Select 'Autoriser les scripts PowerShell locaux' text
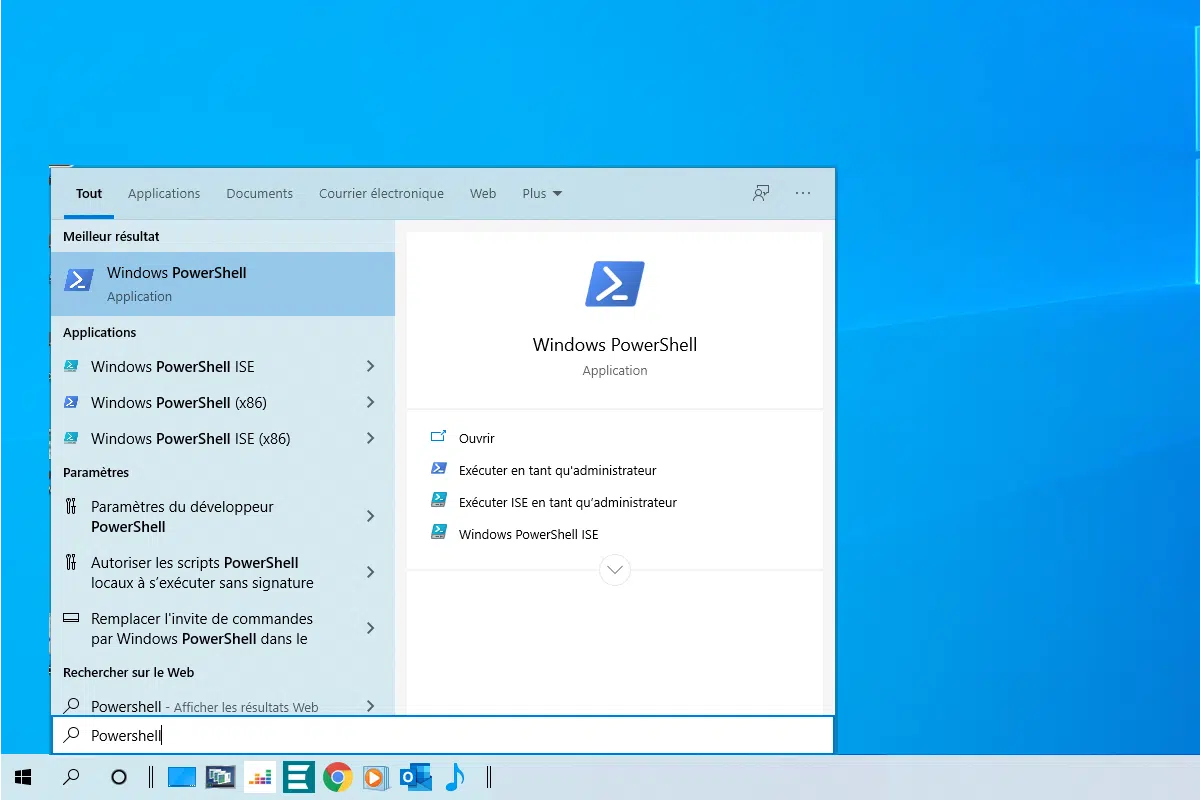The image size is (1200, 800). 202,572
